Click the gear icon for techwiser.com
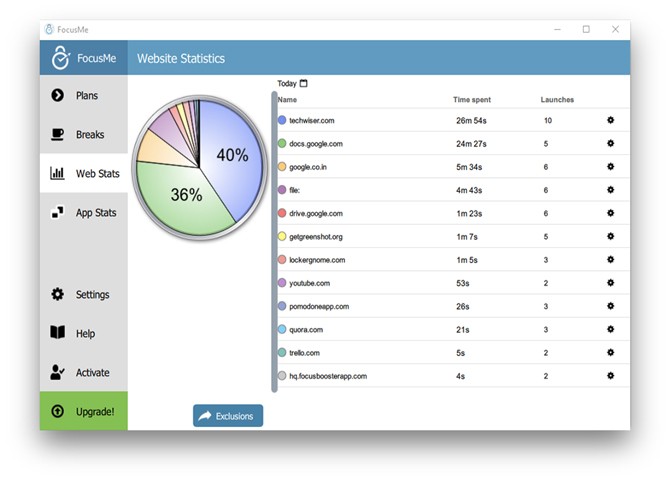This screenshot has height=480, width=670. point(610,120)
